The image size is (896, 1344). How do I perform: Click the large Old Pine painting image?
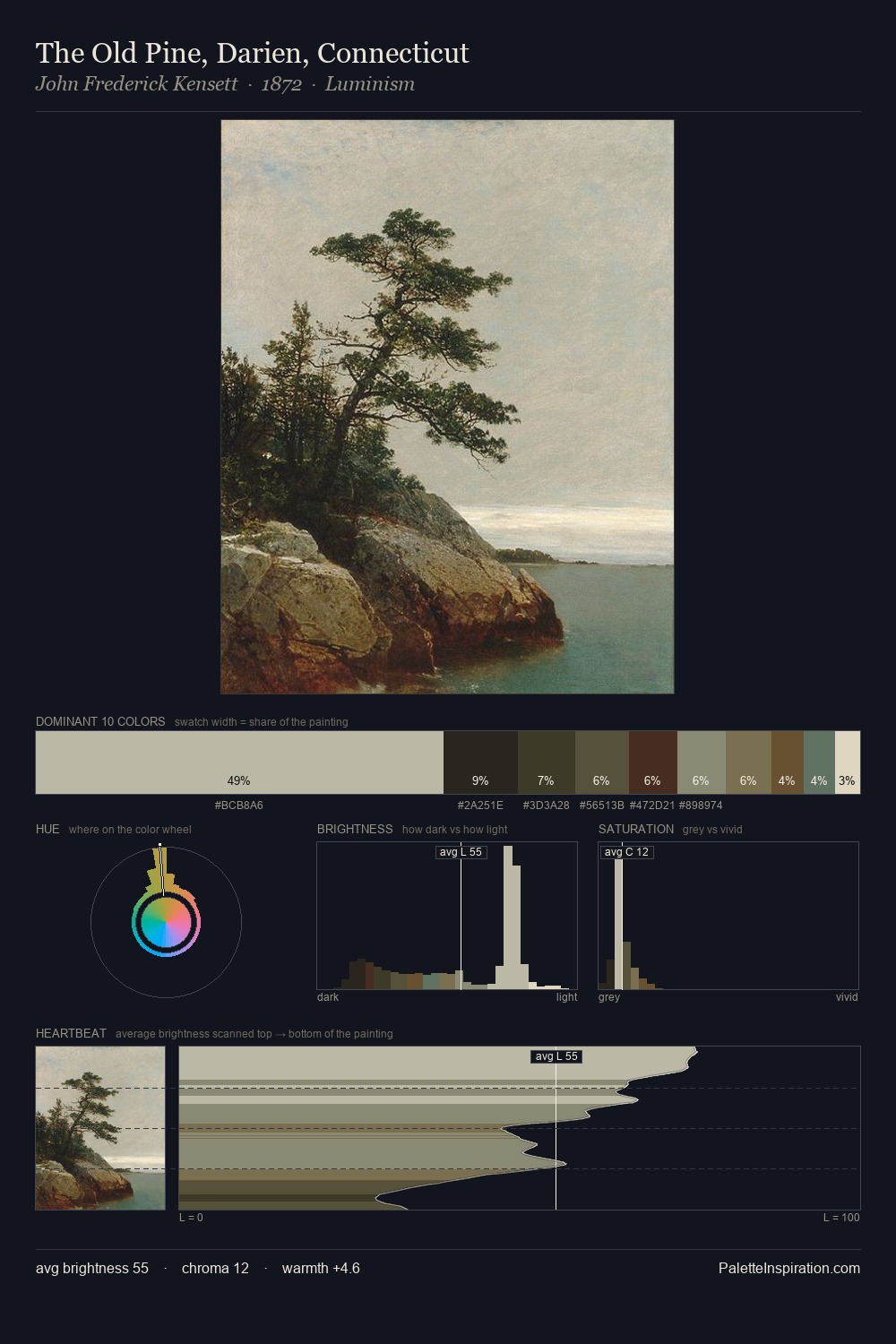point(447,407)
